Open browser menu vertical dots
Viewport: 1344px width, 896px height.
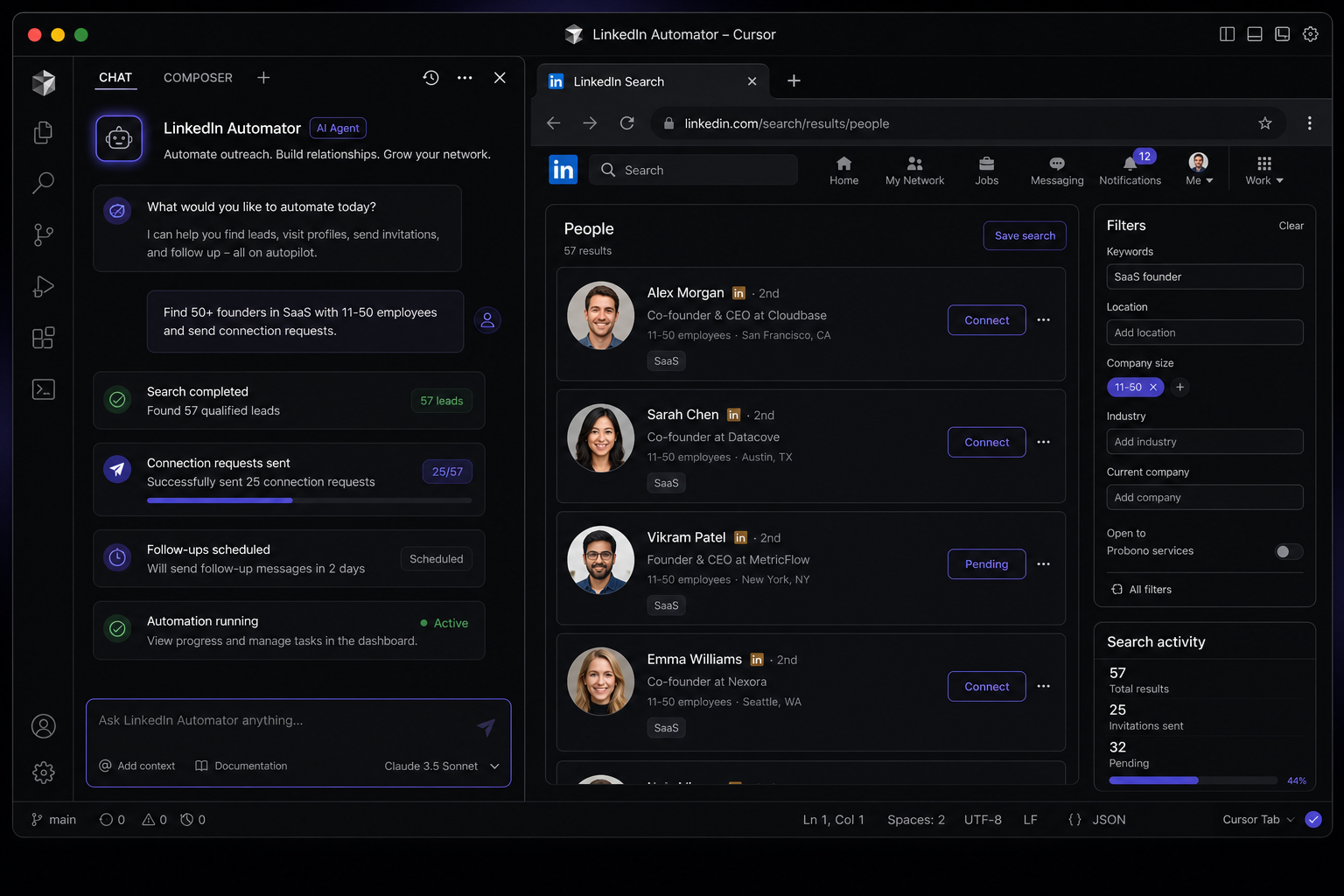pyautogui.click(x=1309, y=123)
